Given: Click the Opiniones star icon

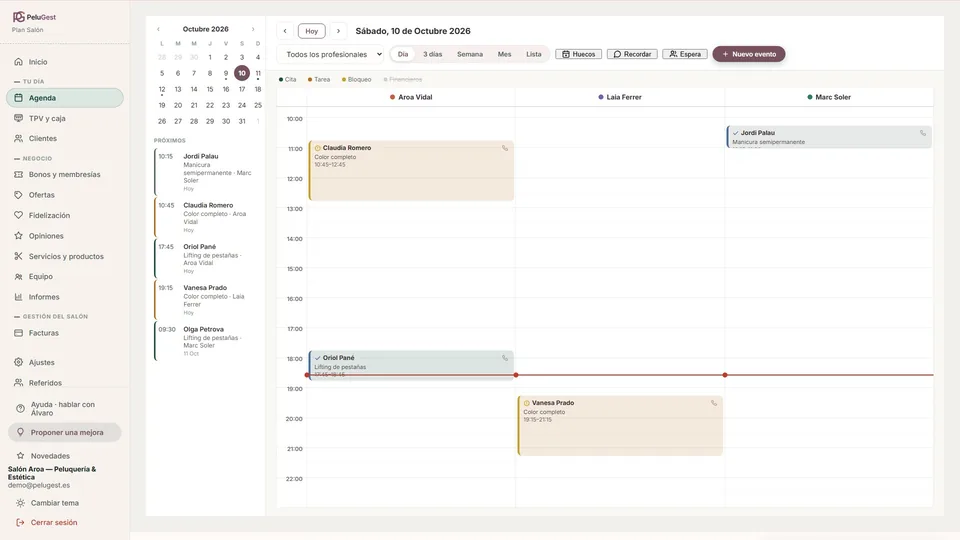Looking at the screenshot, I should point(18,236).
